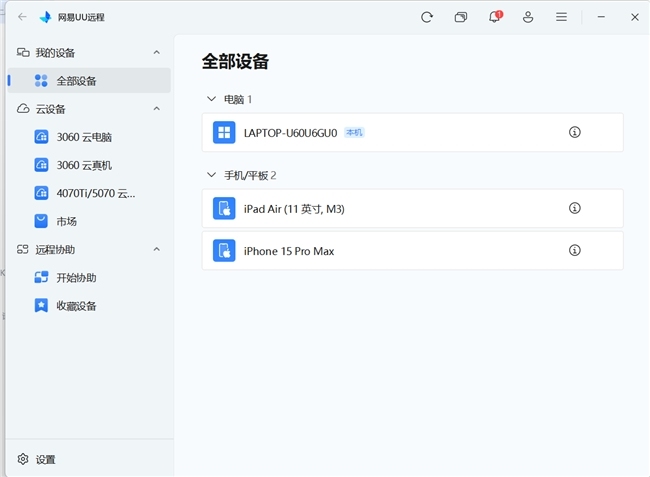Open 开始协助 in the sidebar
This screenshot has width=650, height=477.
tap(89, 277)
